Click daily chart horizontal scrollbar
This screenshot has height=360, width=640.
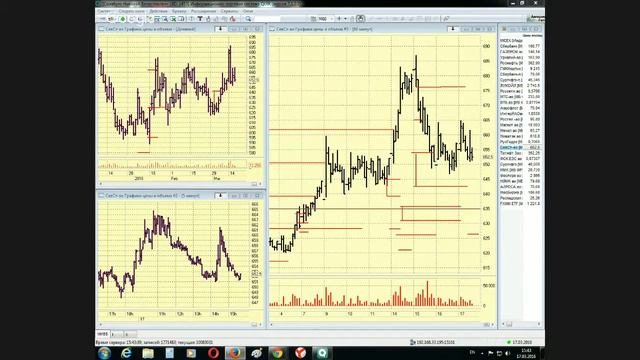pos(180,184)
